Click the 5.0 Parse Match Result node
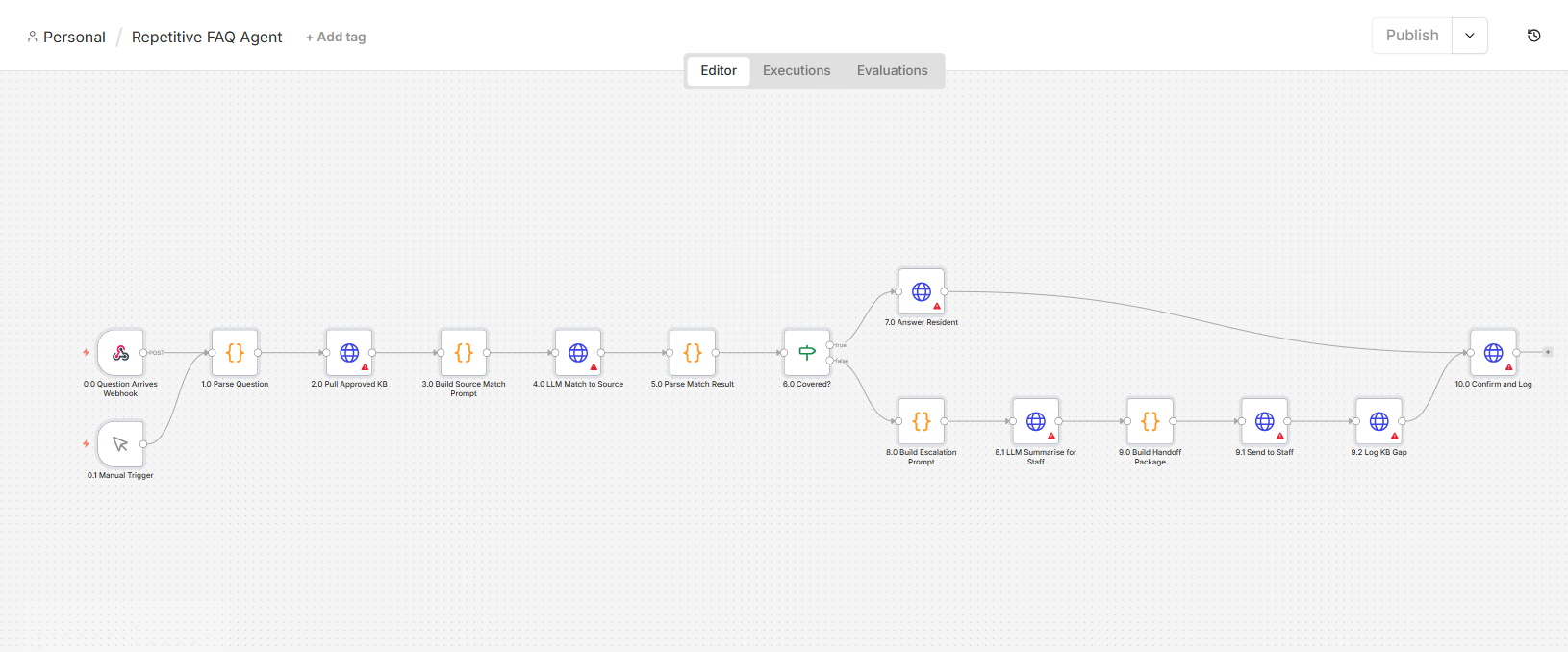 point(693,353)
